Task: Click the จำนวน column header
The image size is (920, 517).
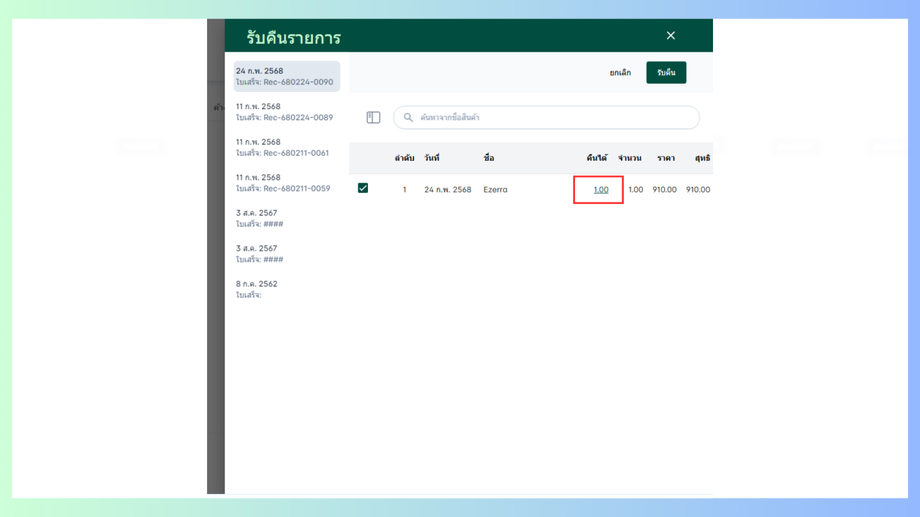Action: click(x=630, y=158)
